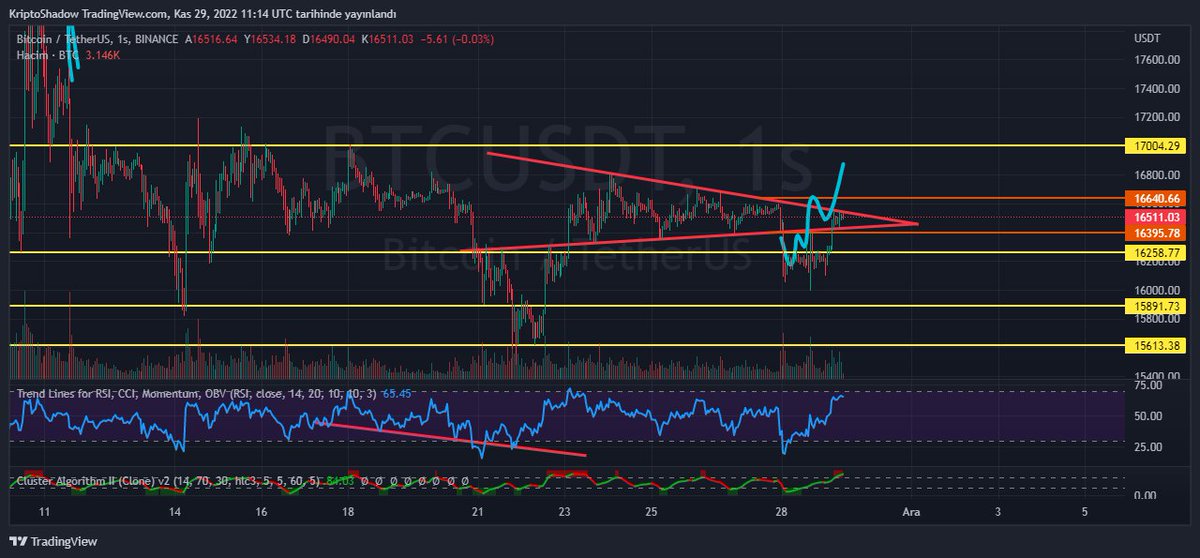Viewport: 1200px width, 558px height.
Task: Select the 16395.78 orange price label
Action: click(1153, 233)
